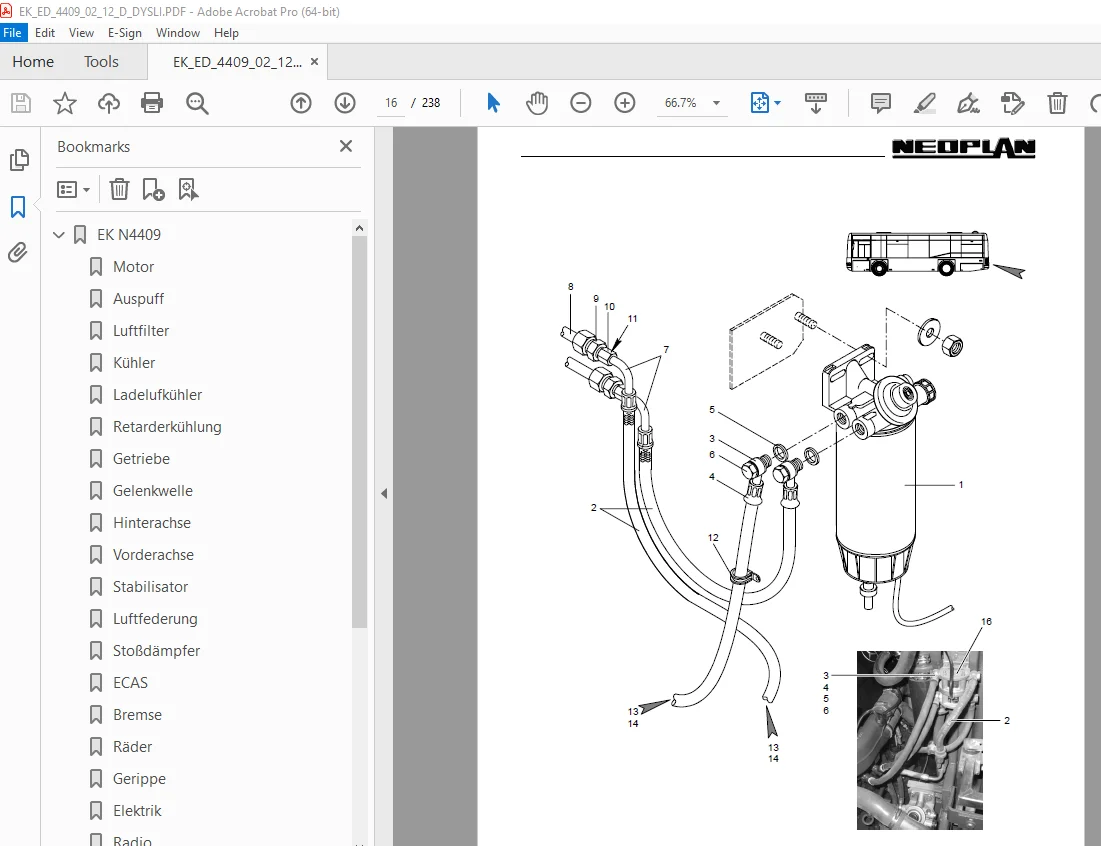Viewport: 1101px width, 846px height.
Task: Open the Getriebe bookmark
Action: 141,458
